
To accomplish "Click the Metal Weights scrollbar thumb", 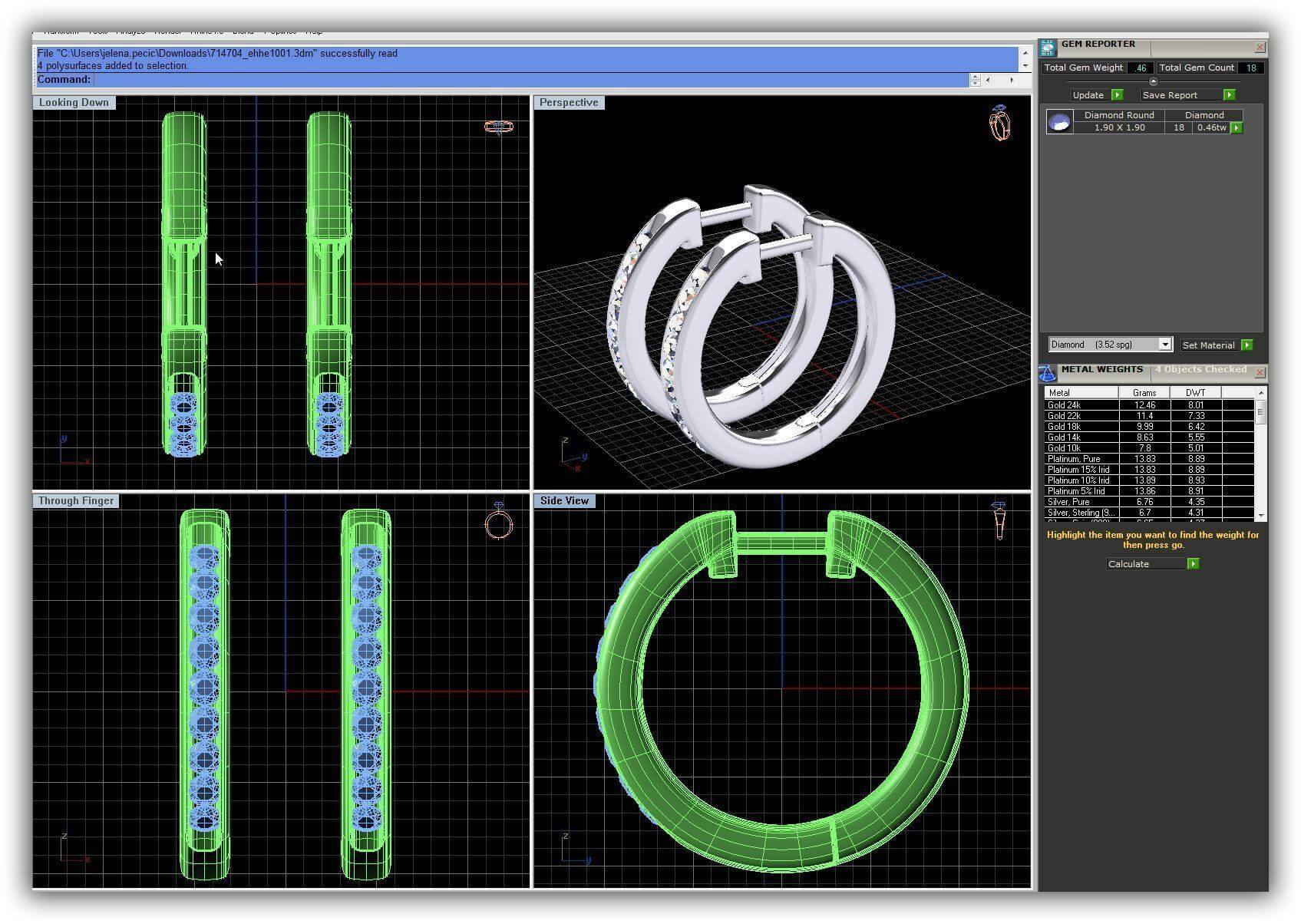I will point(1260,411).
